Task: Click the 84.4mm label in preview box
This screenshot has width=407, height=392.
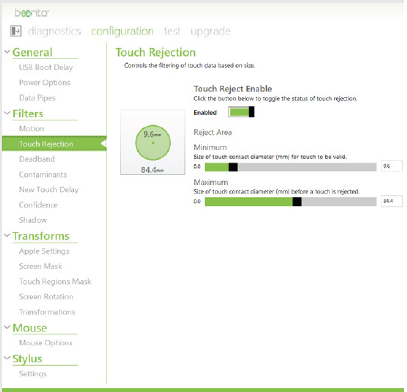Action: [152, 170]
